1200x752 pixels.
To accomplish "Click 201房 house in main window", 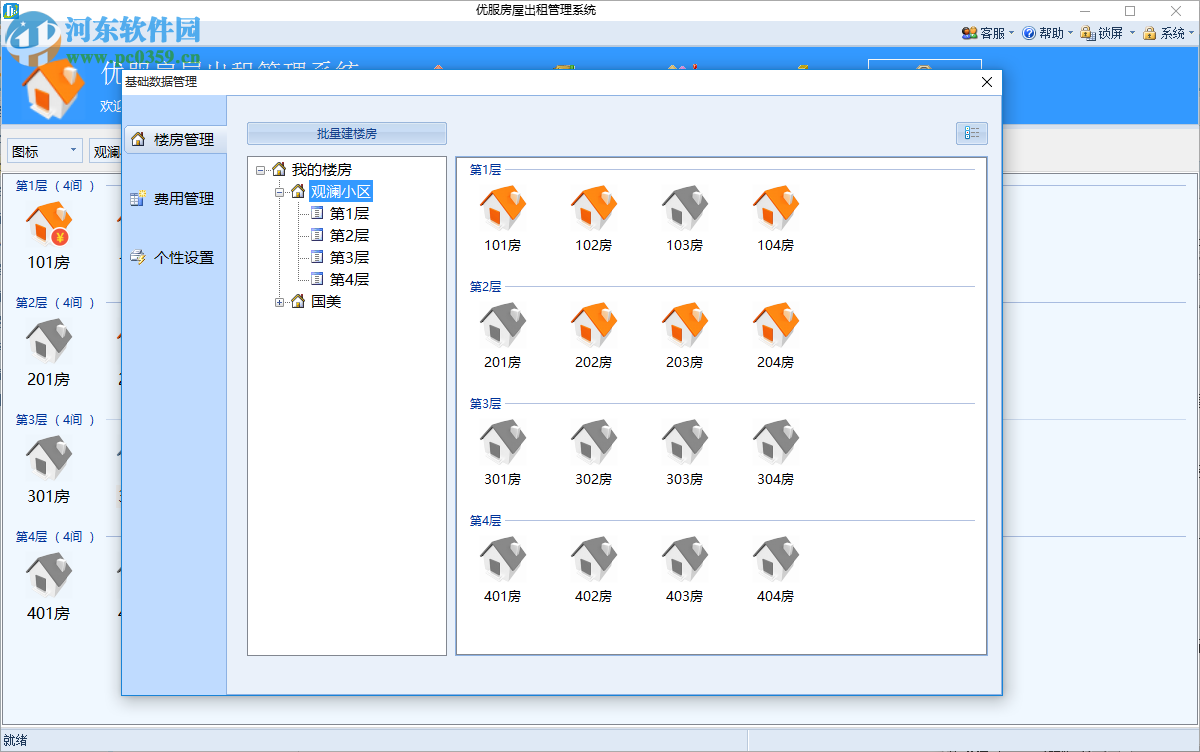I will (x=49, y=342).
